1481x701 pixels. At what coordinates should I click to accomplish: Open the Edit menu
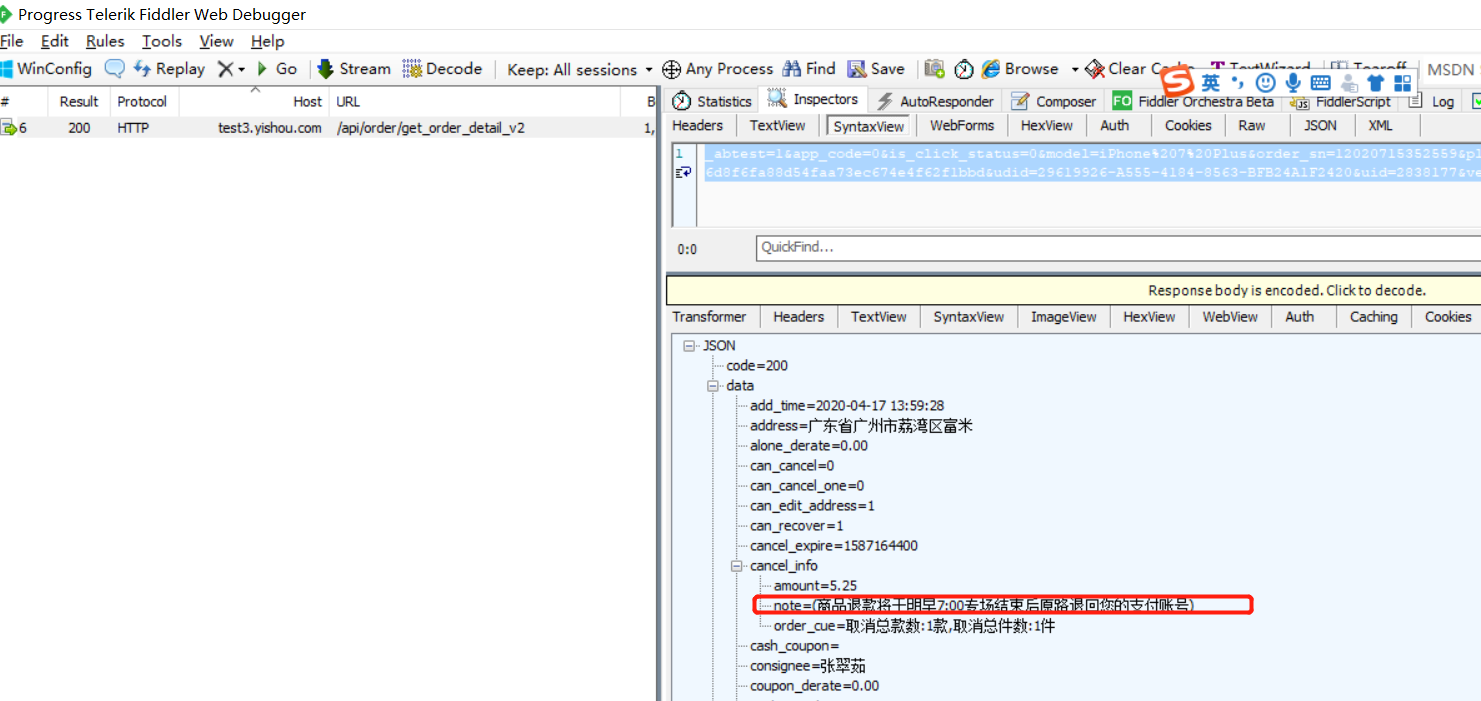click(x=55, y=41)
